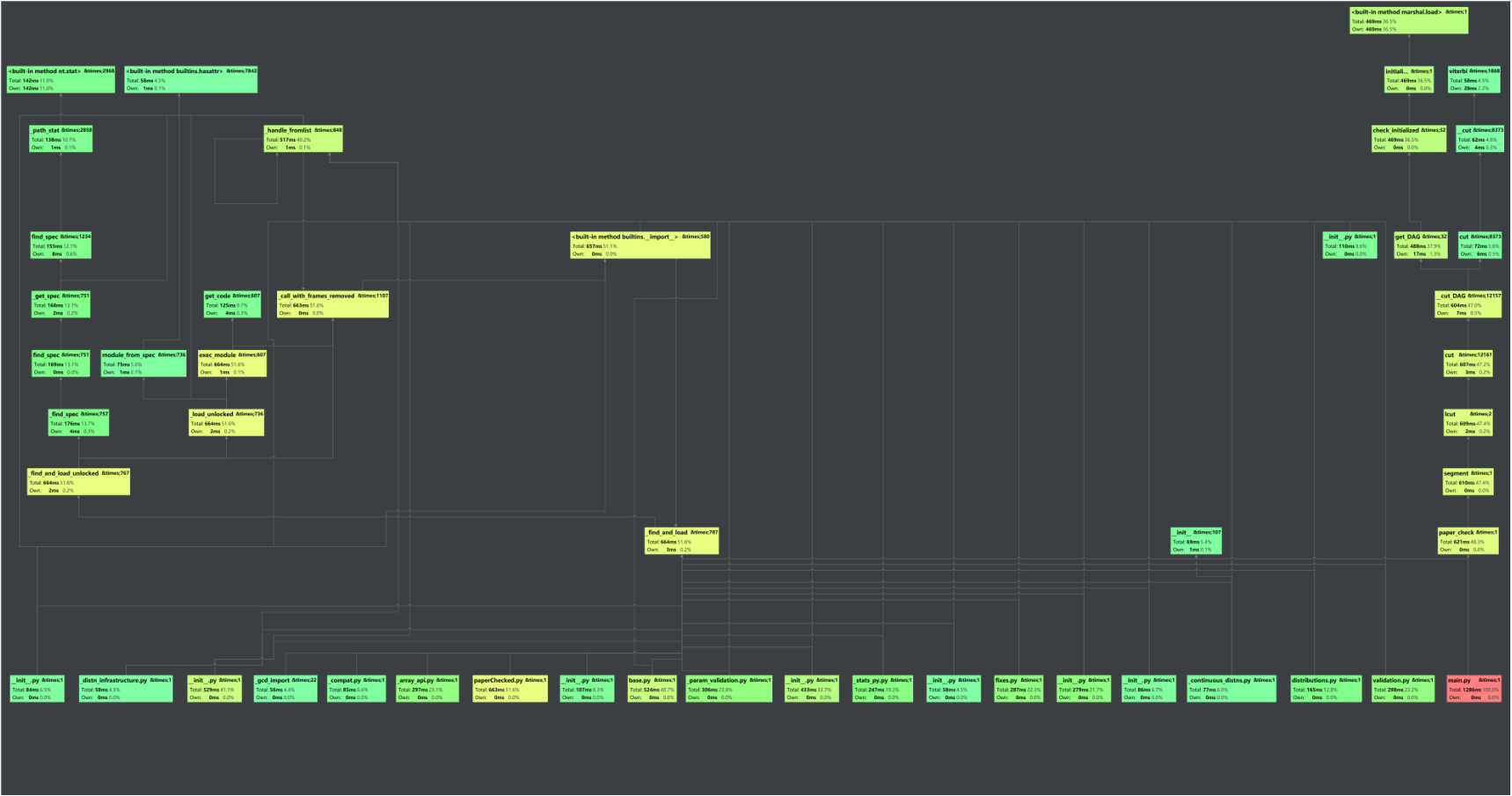Select the _find_and_load_unlocked node
Screen dimensions: 1512x796
click(x=79, y=481)
